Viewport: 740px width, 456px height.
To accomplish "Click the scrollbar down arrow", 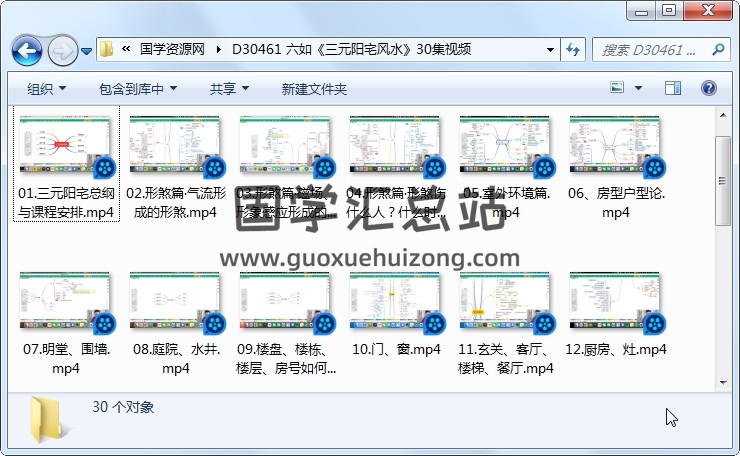I will (x=723, y=383).
